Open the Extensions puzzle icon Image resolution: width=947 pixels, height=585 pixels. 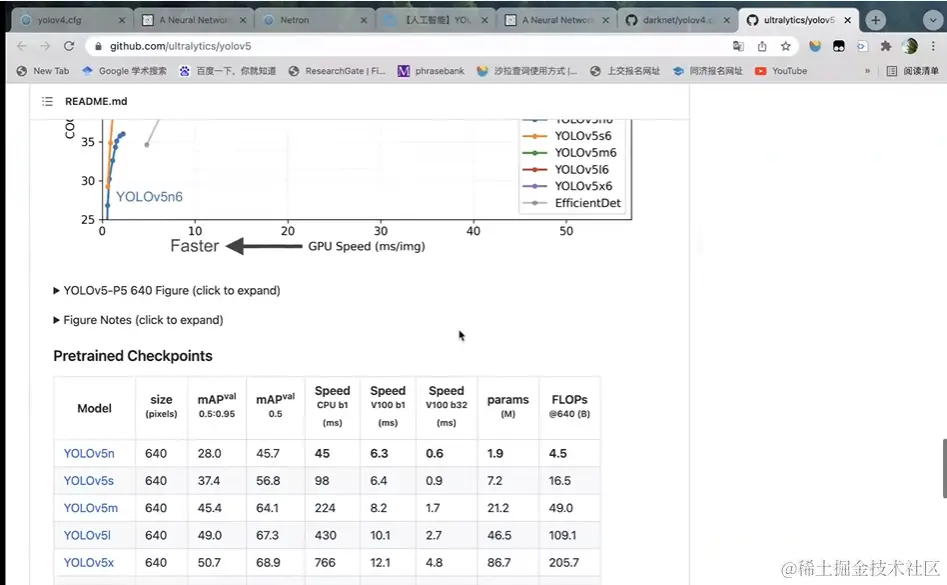point(885,46)
